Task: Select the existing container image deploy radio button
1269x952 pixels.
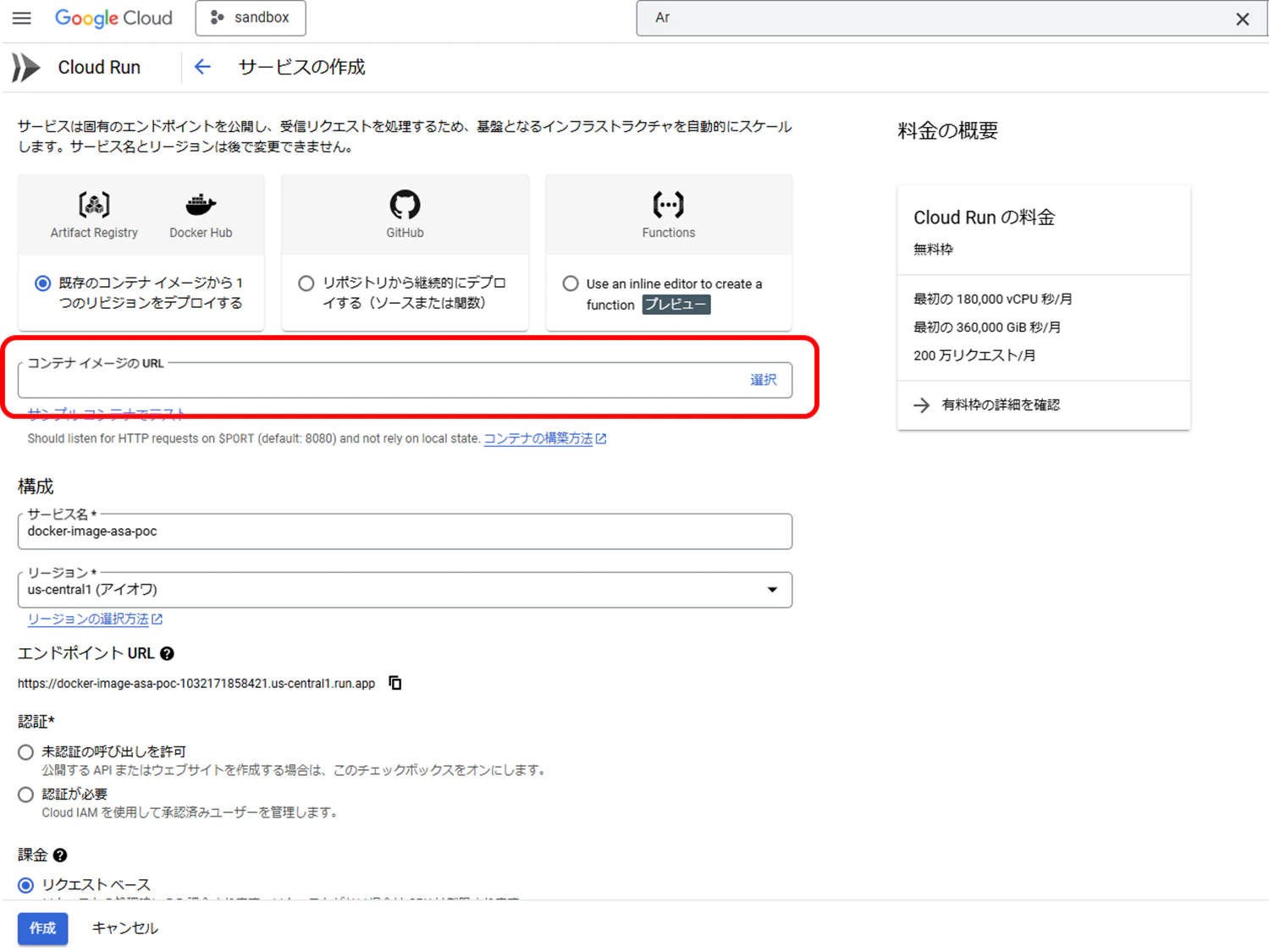Action: click(42, 283)
